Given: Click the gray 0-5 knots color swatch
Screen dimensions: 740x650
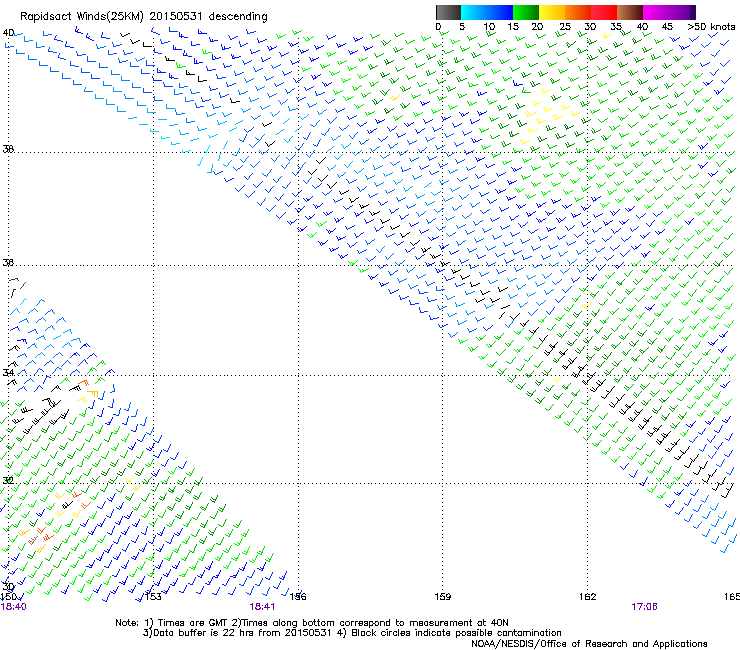Looking at the screenshot, I should (448, 12).
